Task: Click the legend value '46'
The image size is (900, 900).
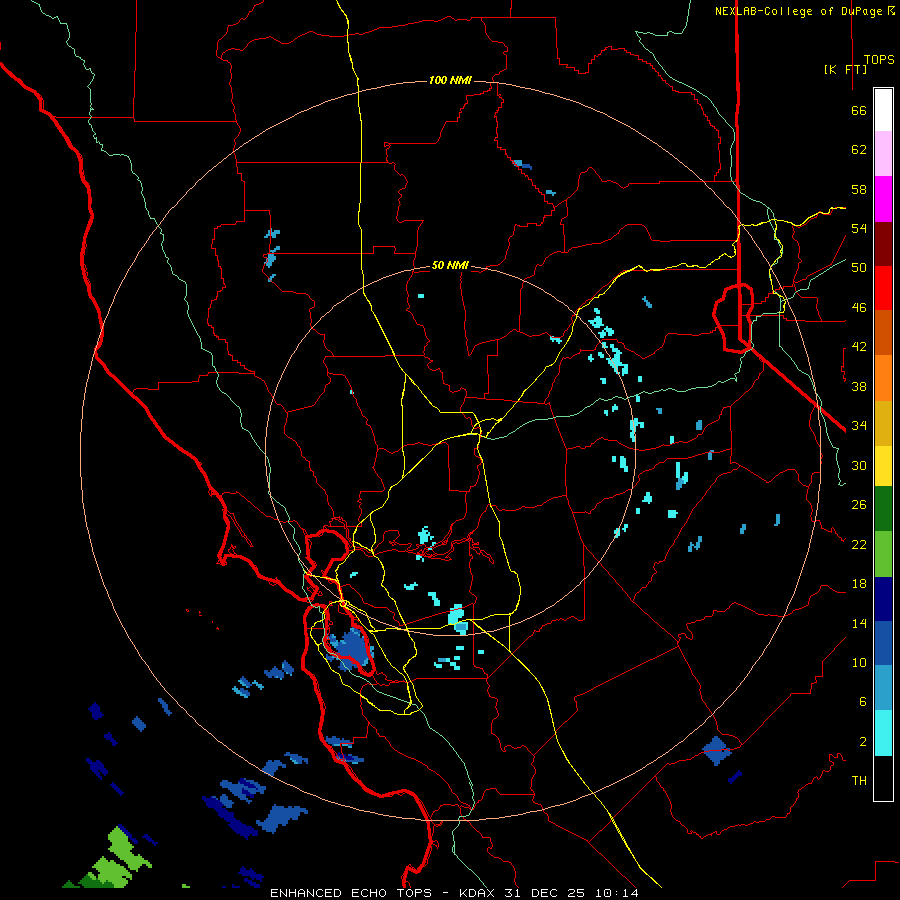Action: 859,308
